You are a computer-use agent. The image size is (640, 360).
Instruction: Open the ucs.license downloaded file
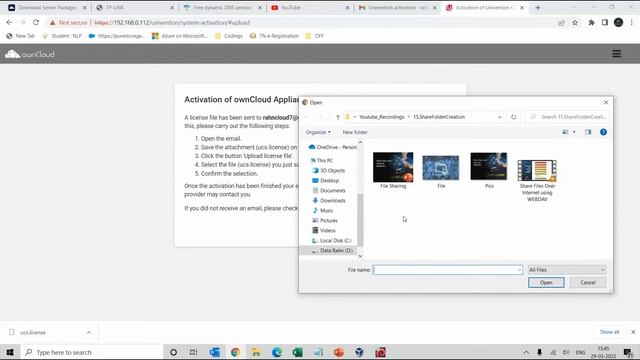pyautogui.click(x=33, y=332)
